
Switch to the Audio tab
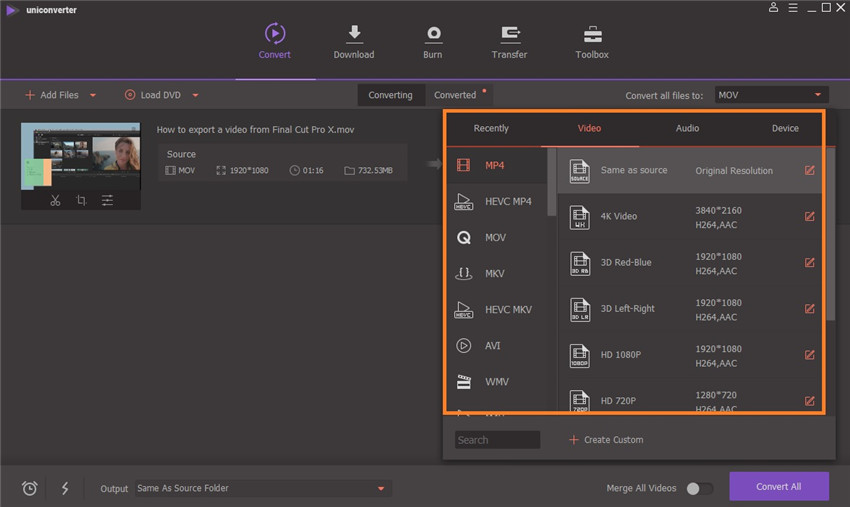click(687, 129)
